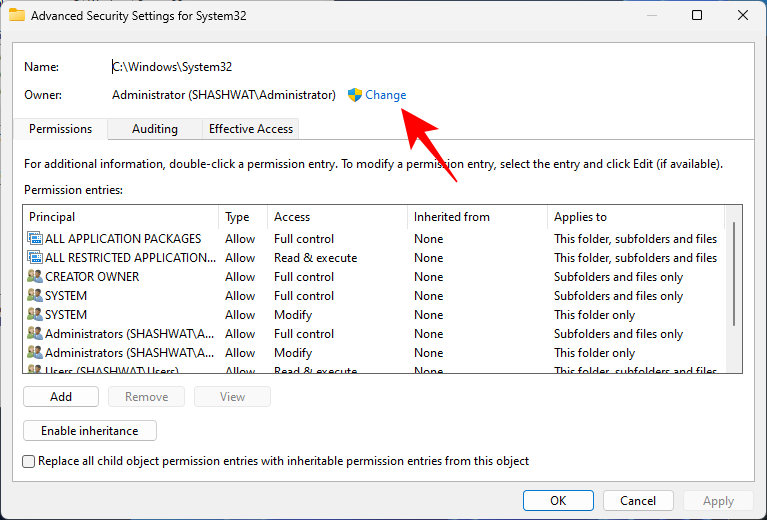
Task: Click the Administrators group icon with Full control
Action: tap(35, 334)
